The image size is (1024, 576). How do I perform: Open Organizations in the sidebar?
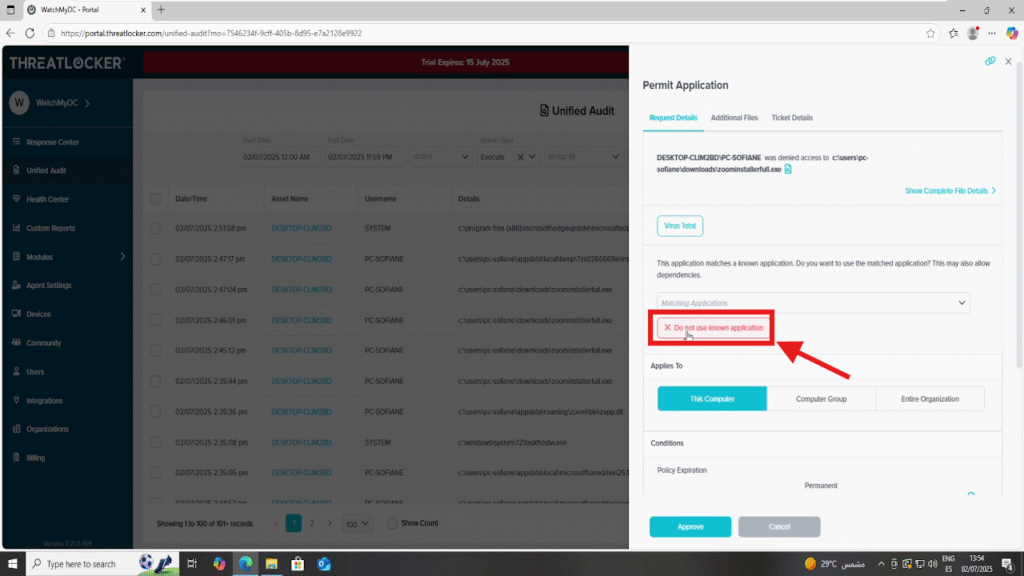point(47,429)
